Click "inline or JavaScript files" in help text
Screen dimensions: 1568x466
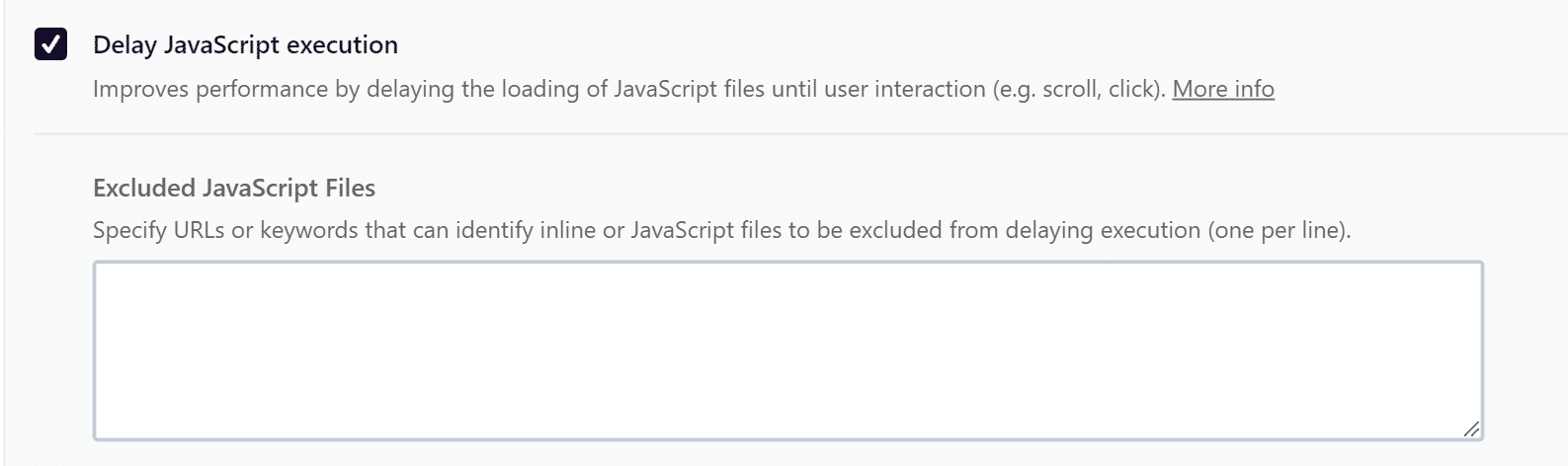point(661,230)
